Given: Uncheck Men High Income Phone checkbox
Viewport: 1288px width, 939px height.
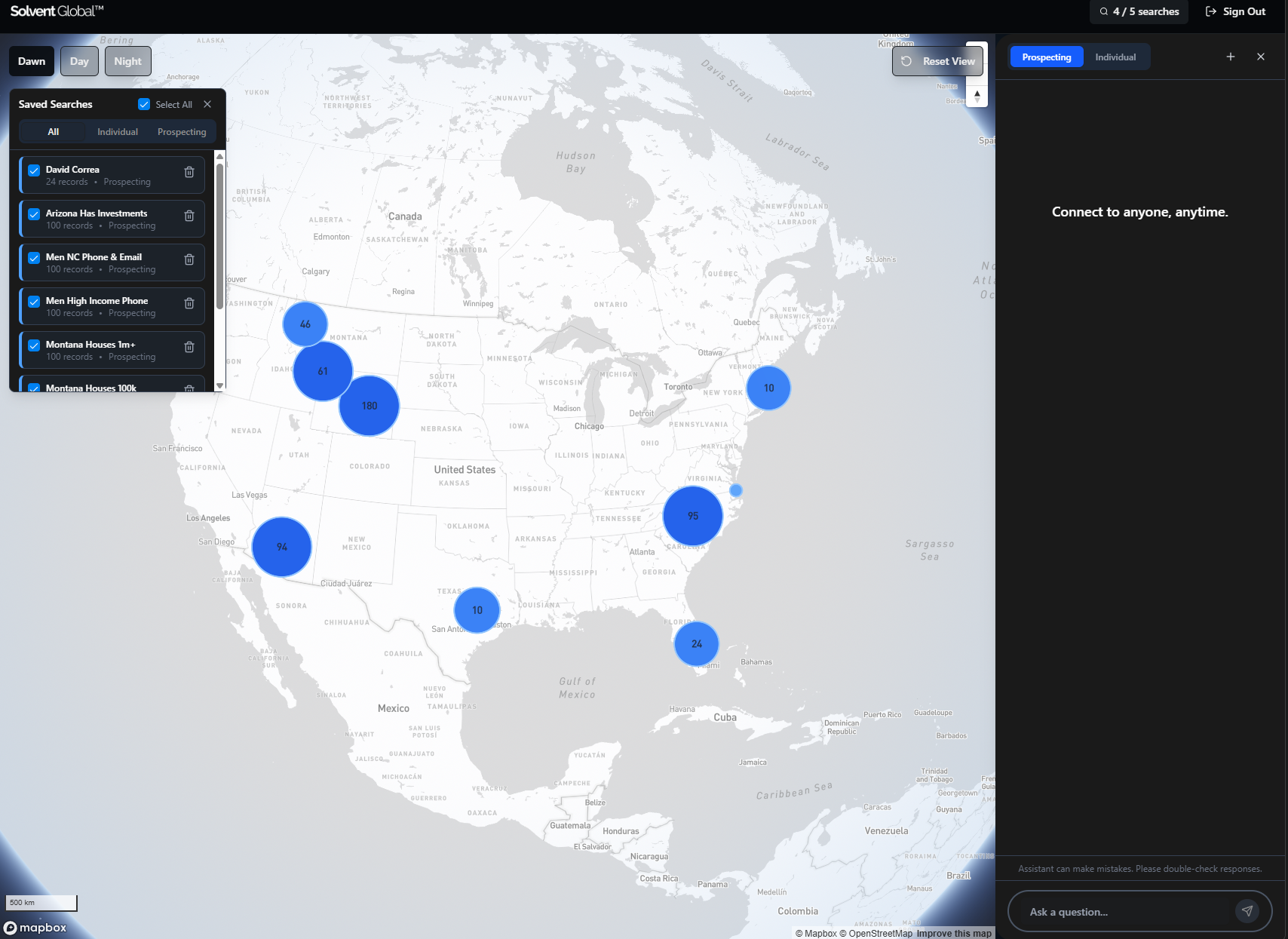Looking at the screenshot, I should (x=34, y=302).
